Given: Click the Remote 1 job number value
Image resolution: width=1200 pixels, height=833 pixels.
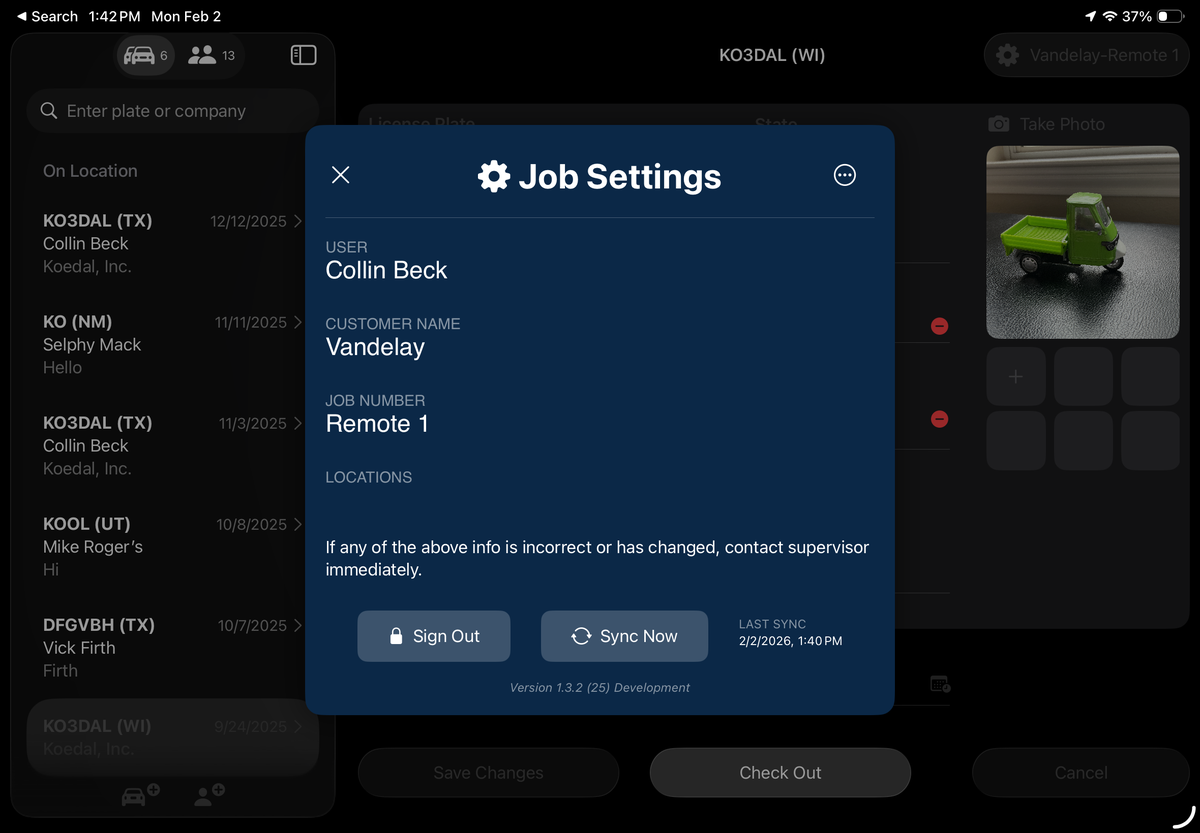Looking at the screenshot, I should pos(377,424).
